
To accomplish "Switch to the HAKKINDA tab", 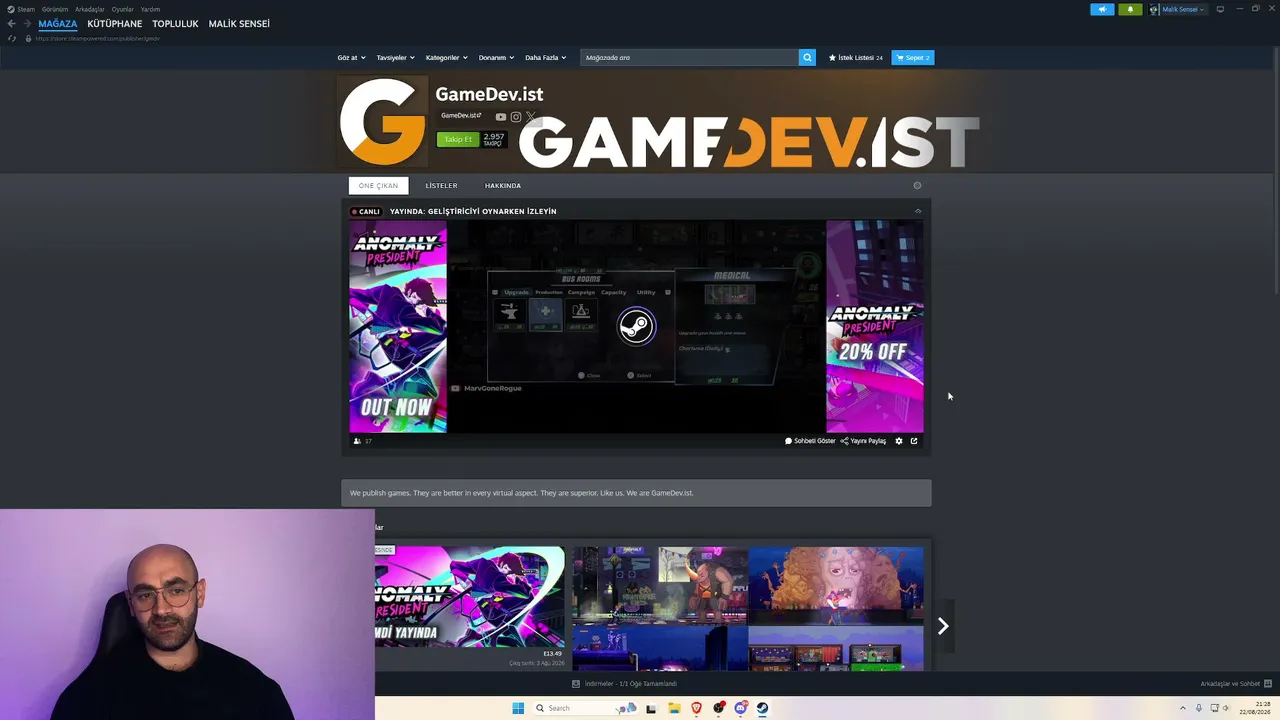I will pos(503,186).
